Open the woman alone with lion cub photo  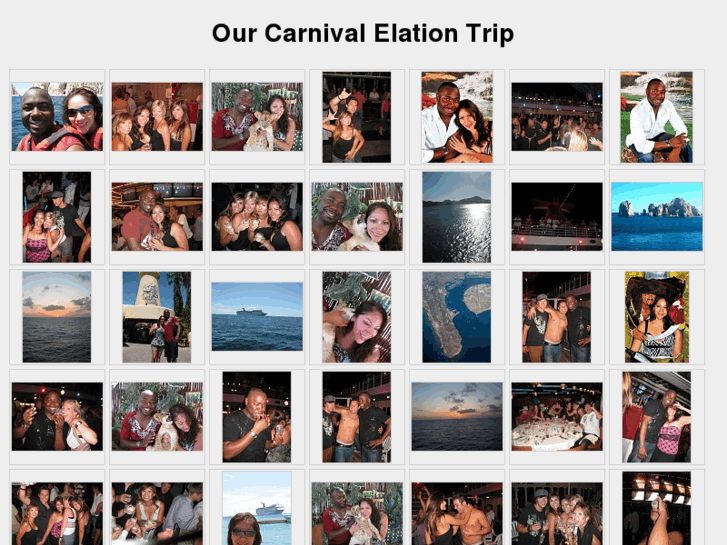click(x=357, y=317)
